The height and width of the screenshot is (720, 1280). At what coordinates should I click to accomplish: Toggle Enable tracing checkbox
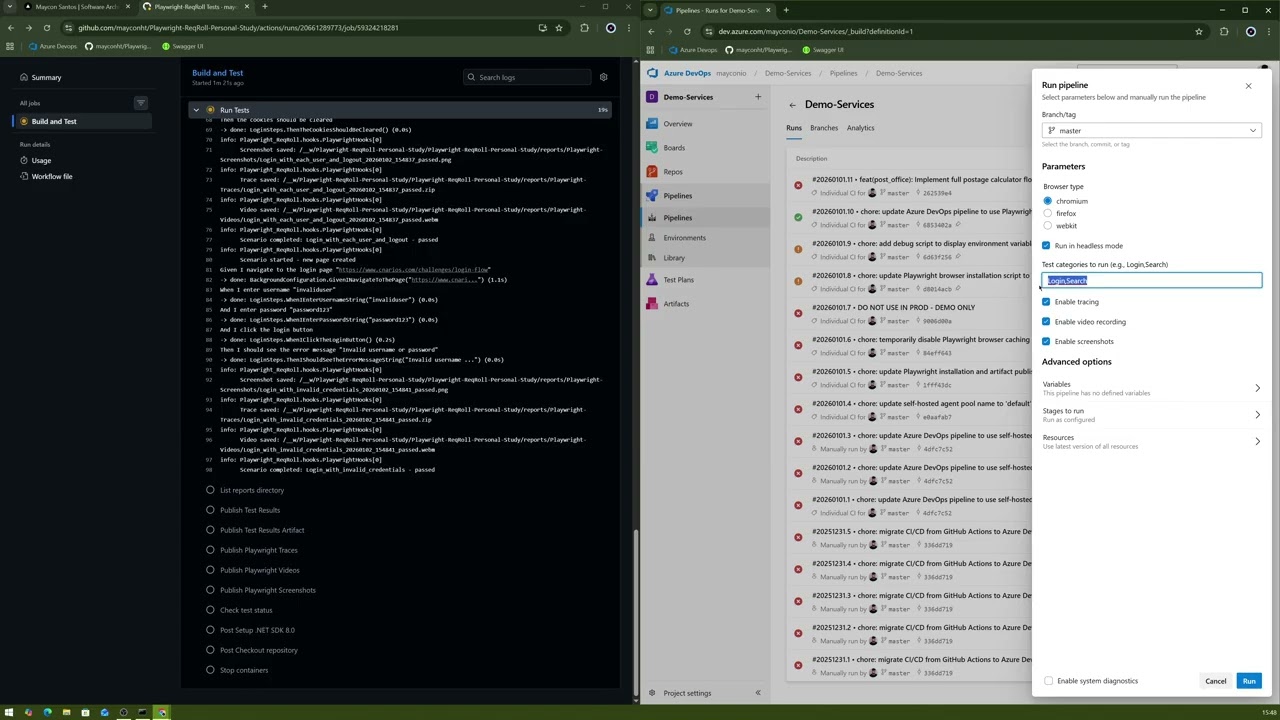coord(1046,301)
